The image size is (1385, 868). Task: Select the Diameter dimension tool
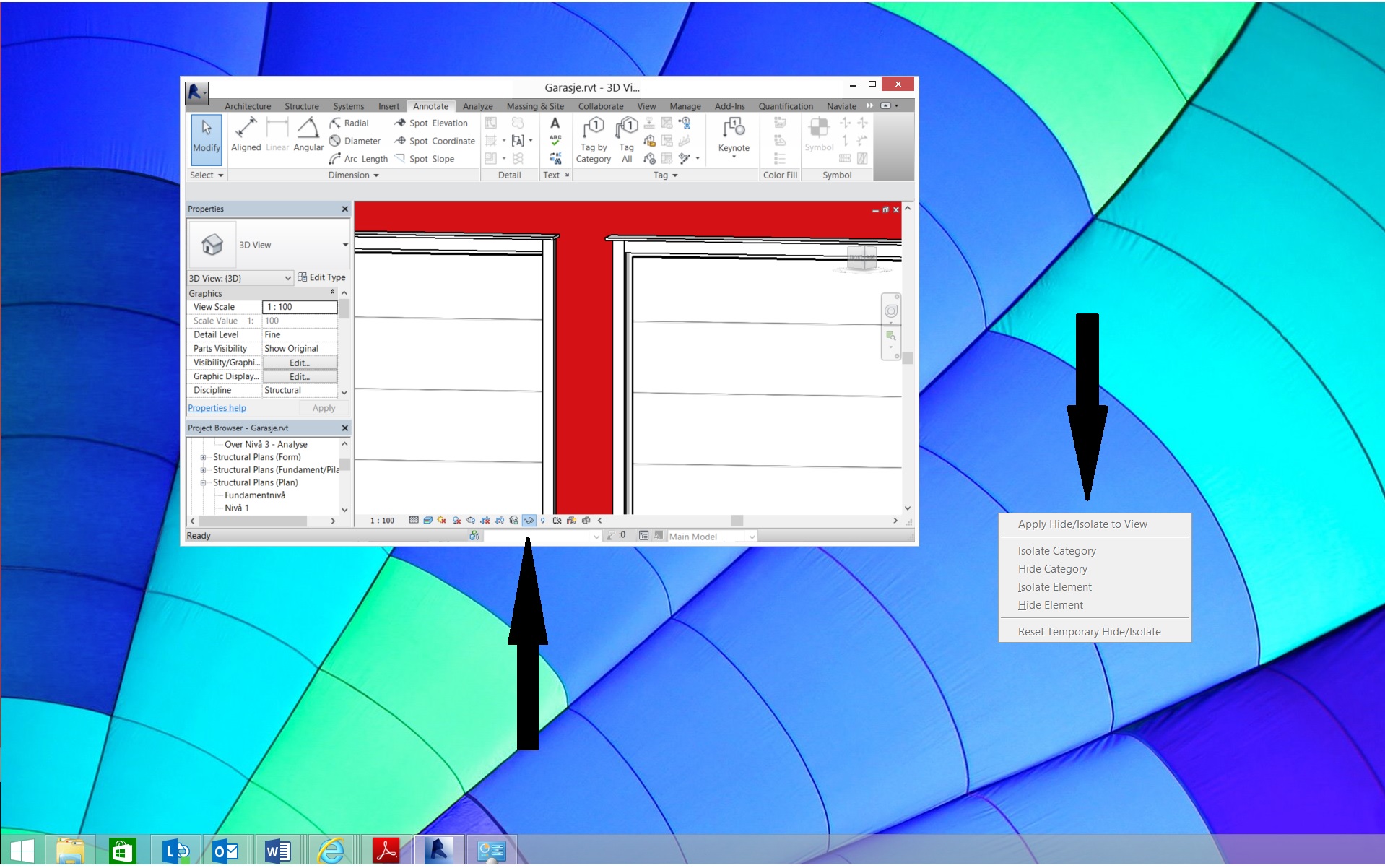tap(355, 141)
